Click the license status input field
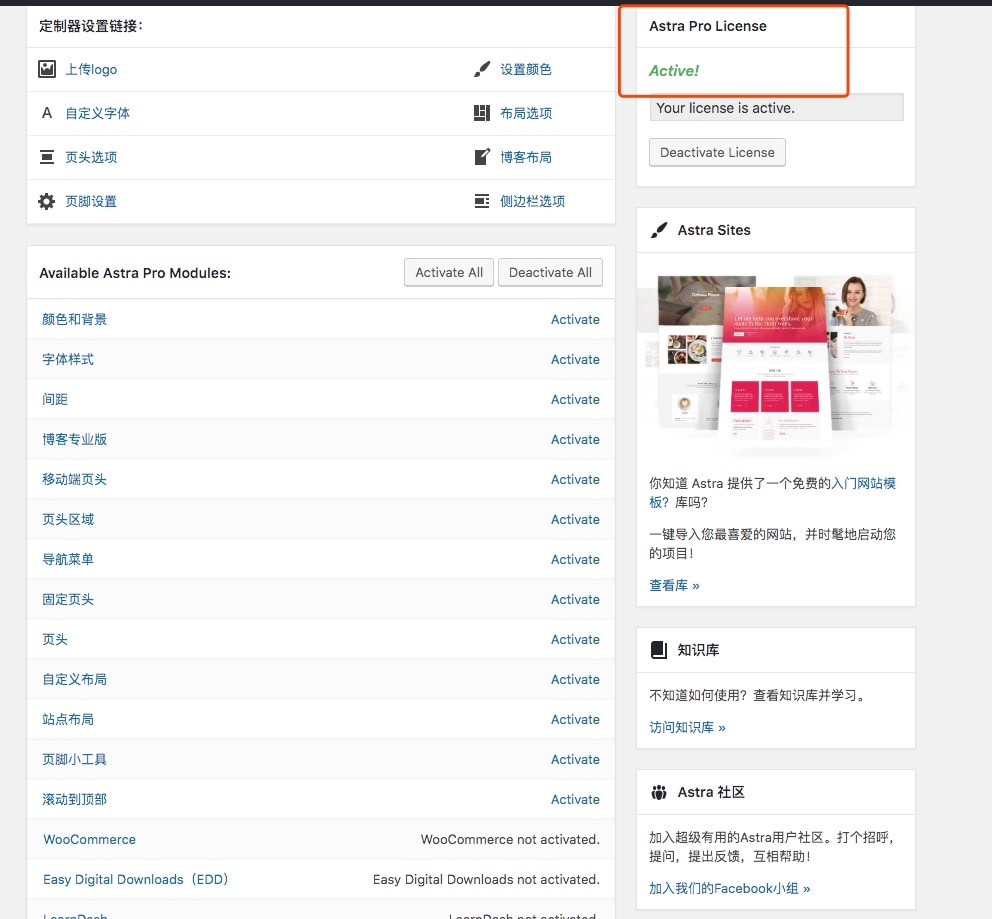Screen dimensions: 992x919 pyautogui.click(x=776, y=107)
